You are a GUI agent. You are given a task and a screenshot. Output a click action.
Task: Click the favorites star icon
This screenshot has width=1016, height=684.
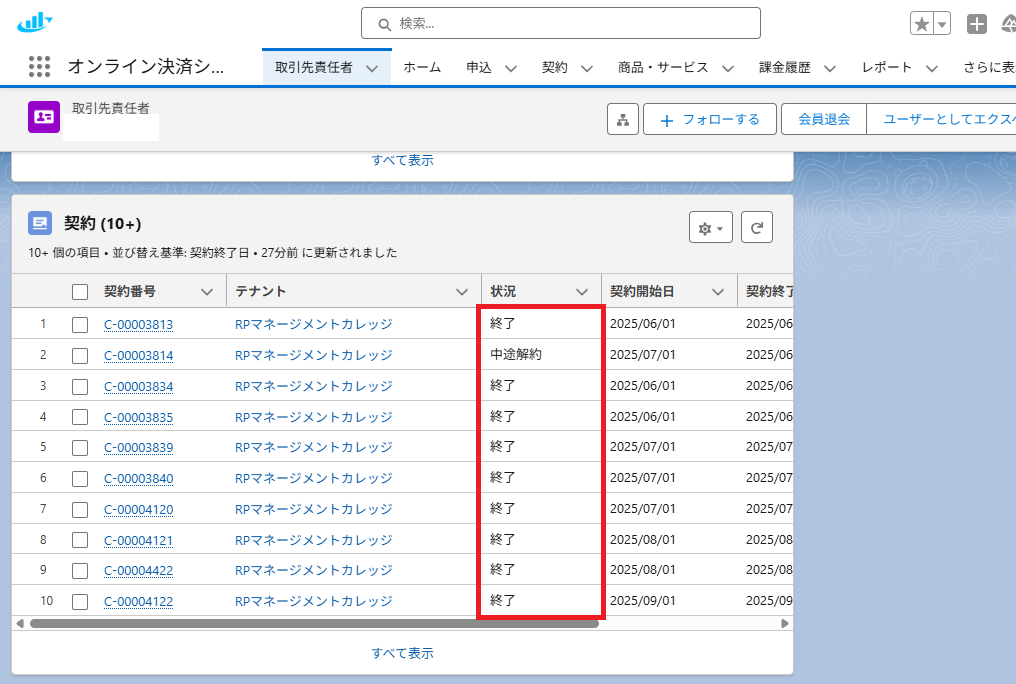921,24
